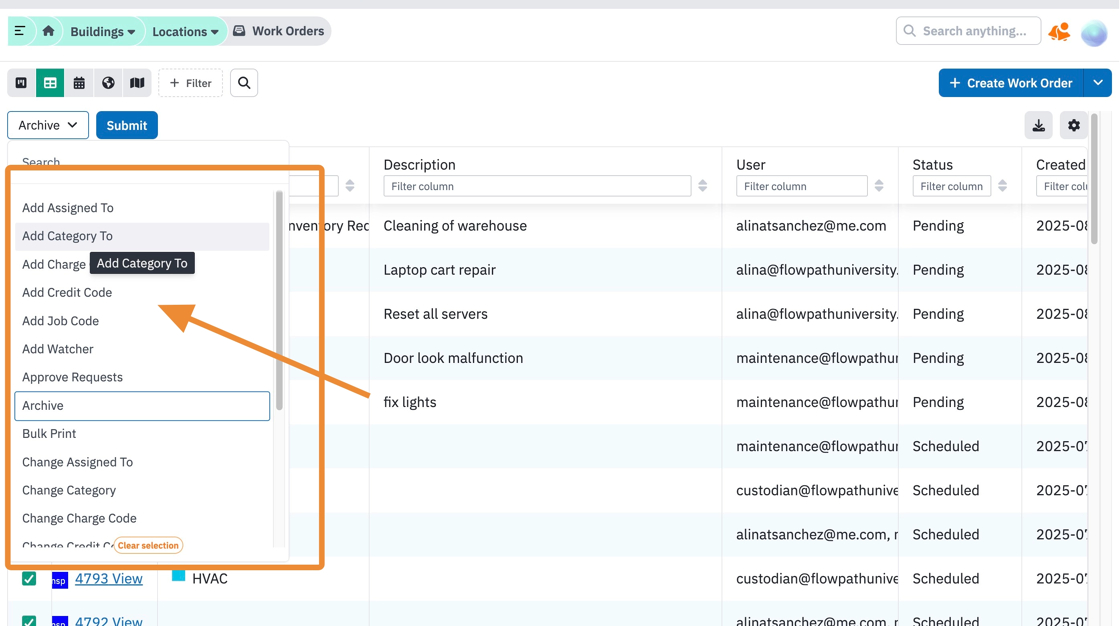
Task: Open search magnifier in toolbar
Action: (x=244, y=83)
